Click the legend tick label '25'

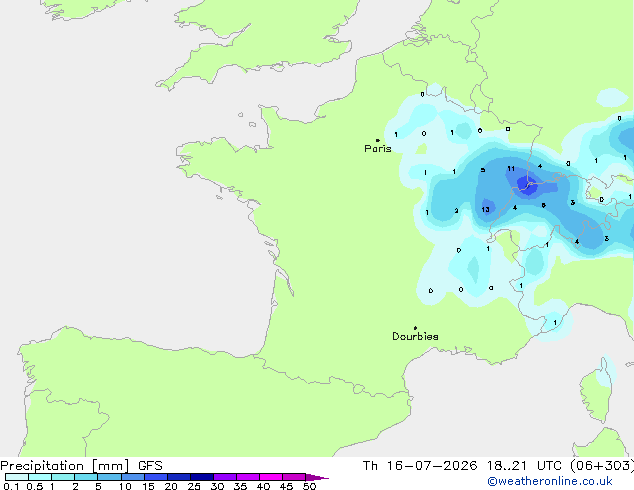tap(194, 486)
